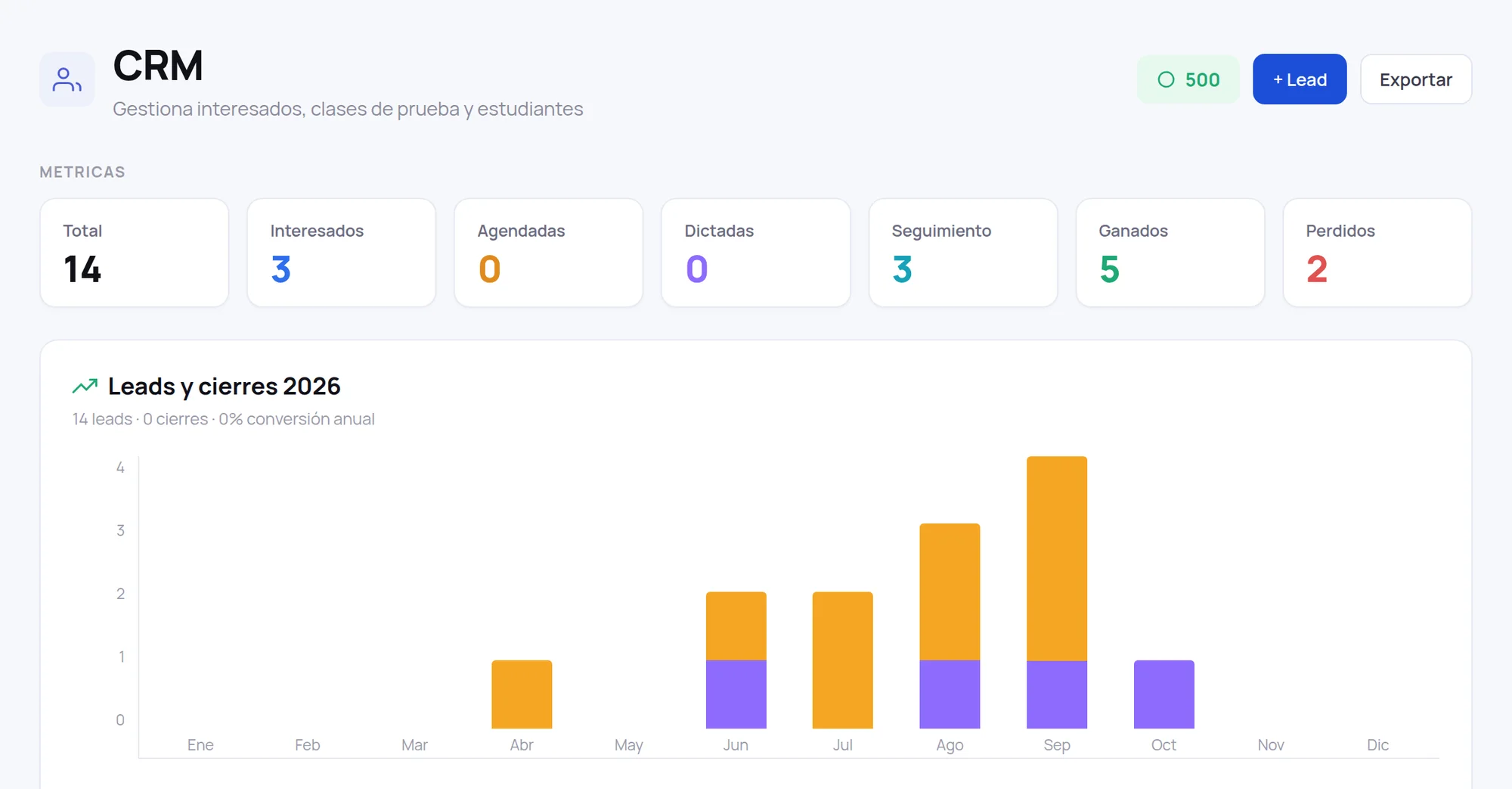Viewport: 1512px width, 789px height.
Task: Click the circle icon in the 500 badge
Action: [1166, 79]
